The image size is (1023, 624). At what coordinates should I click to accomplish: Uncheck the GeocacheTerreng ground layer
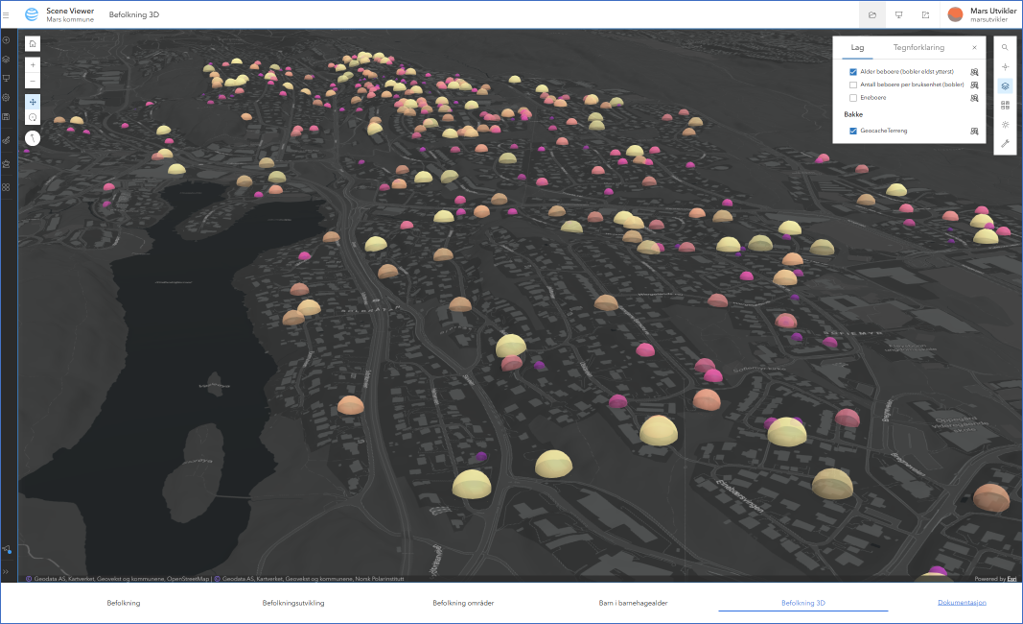tap(853, 131)
